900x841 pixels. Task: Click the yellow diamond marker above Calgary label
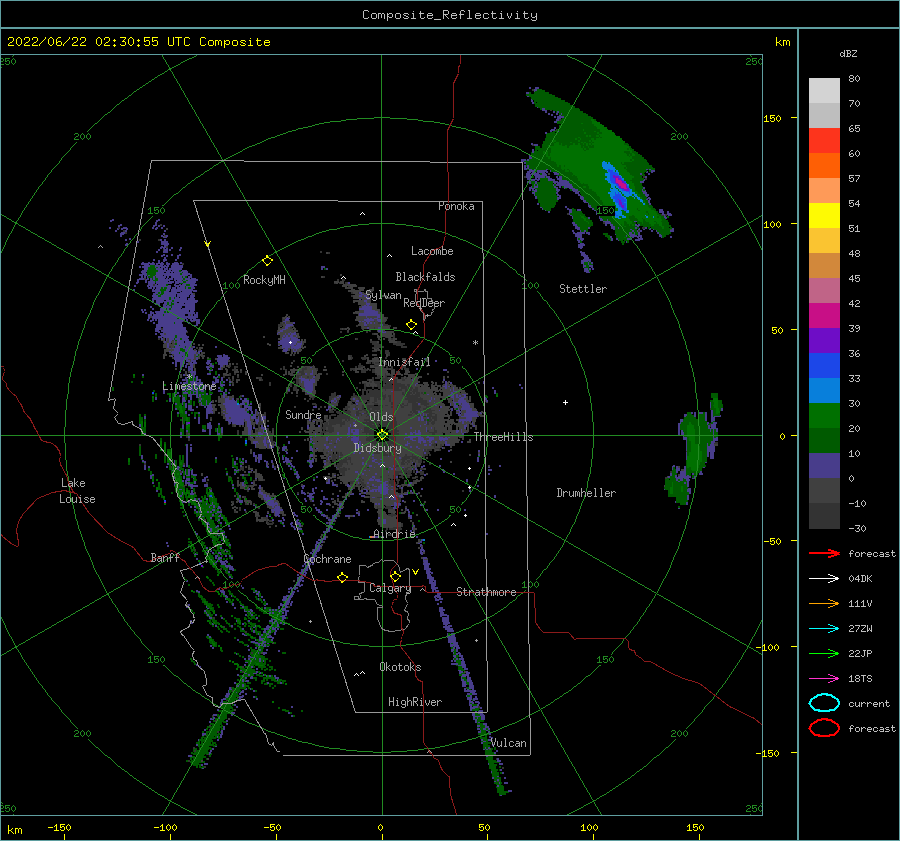[x=395, y=576]
